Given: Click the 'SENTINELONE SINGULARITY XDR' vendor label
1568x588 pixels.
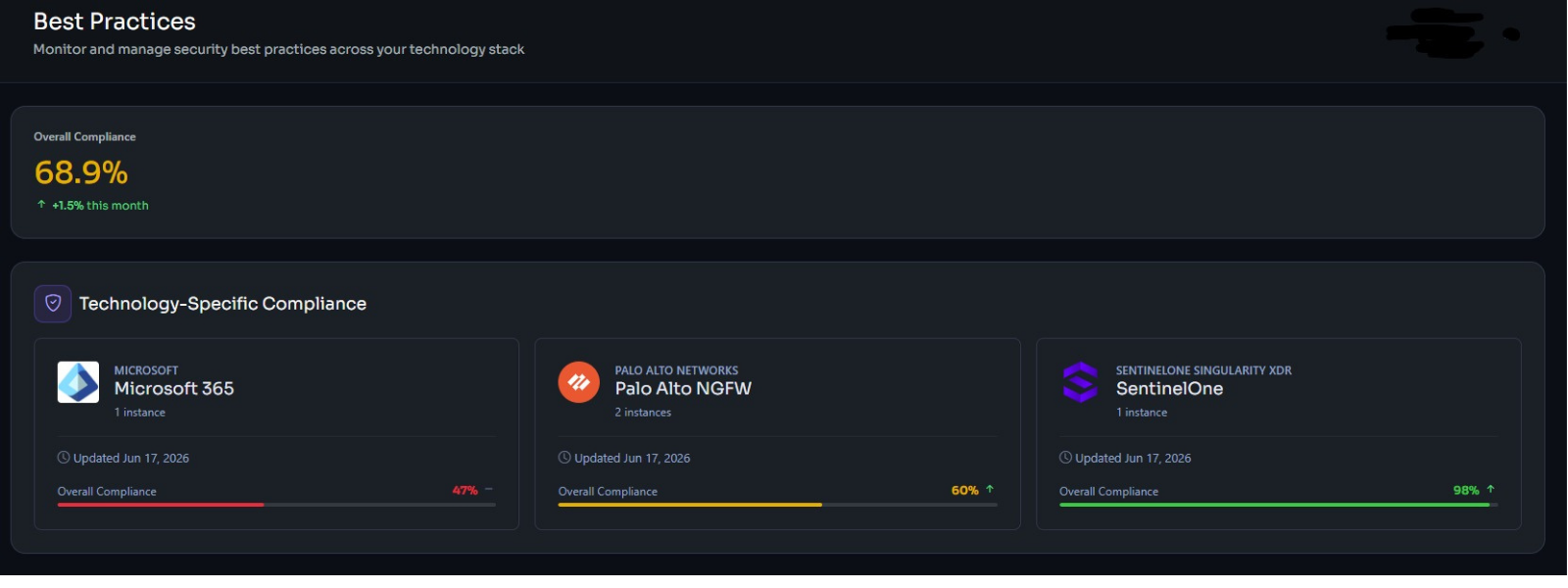Looking at the screenshot, I should [1203, 370].
